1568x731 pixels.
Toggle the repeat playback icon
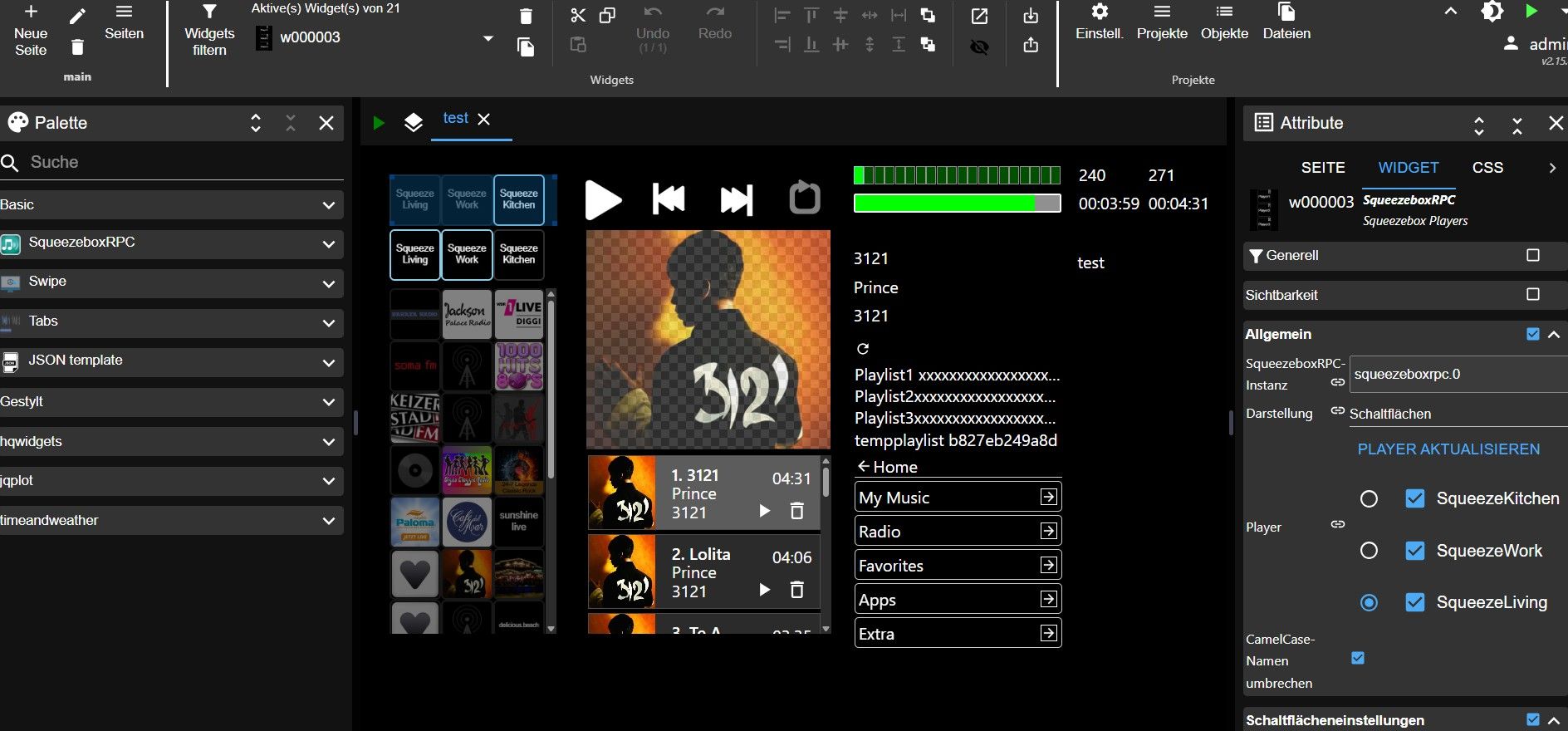coord(804,198)
